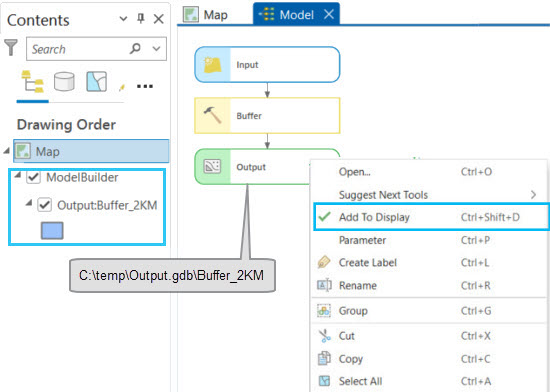Click the filter funnel icon in Contents
Screen dimensions: 550x392
[11, 48]
